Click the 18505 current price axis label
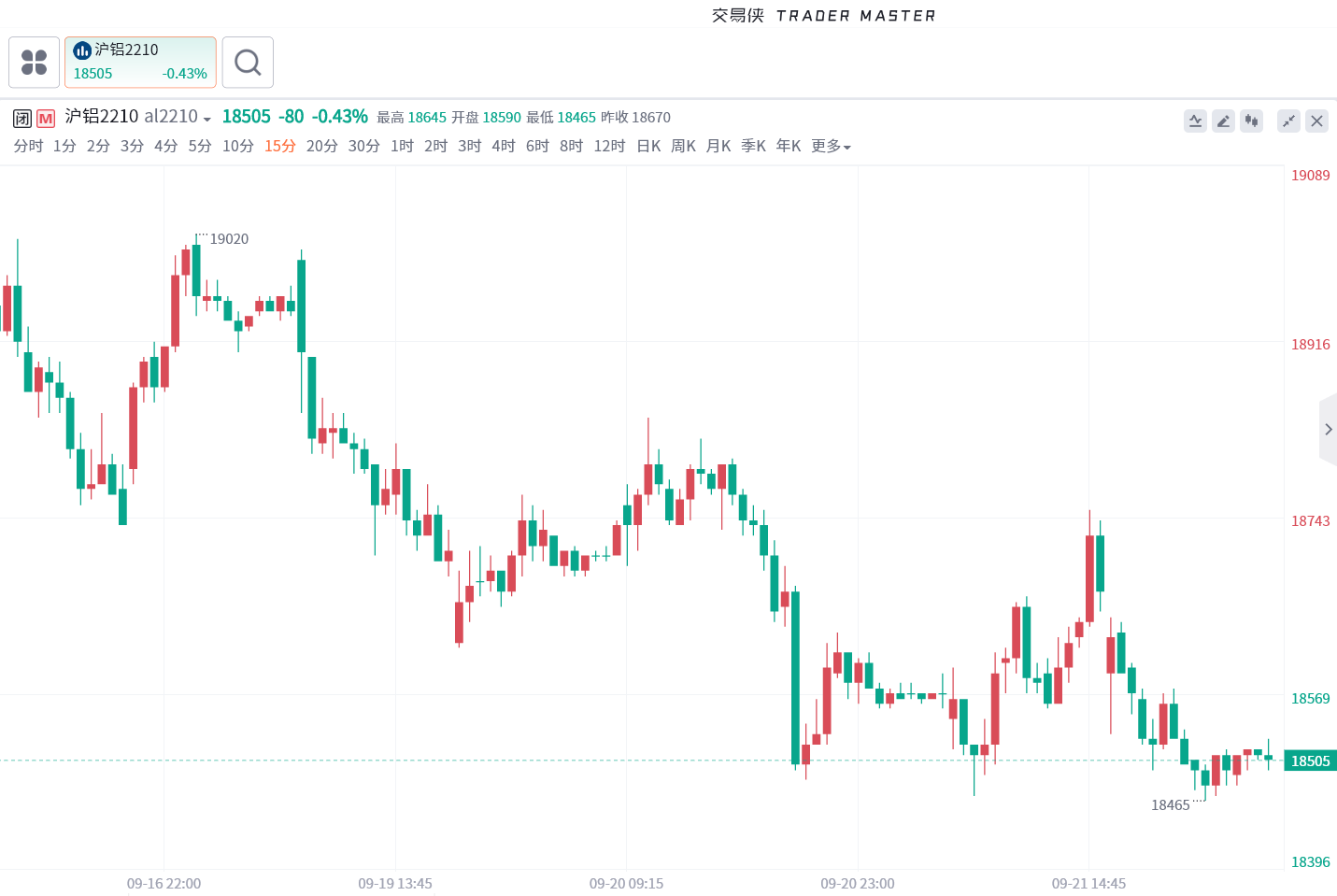Image resolution: width=1337 pixels, height=896 pixels. pos(1310,761)
